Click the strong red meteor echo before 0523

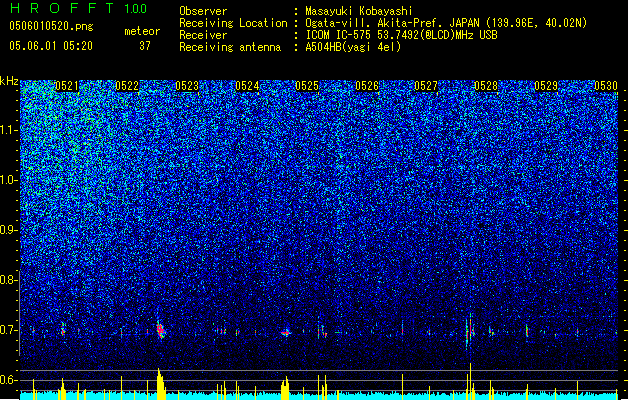pos(161,330)
